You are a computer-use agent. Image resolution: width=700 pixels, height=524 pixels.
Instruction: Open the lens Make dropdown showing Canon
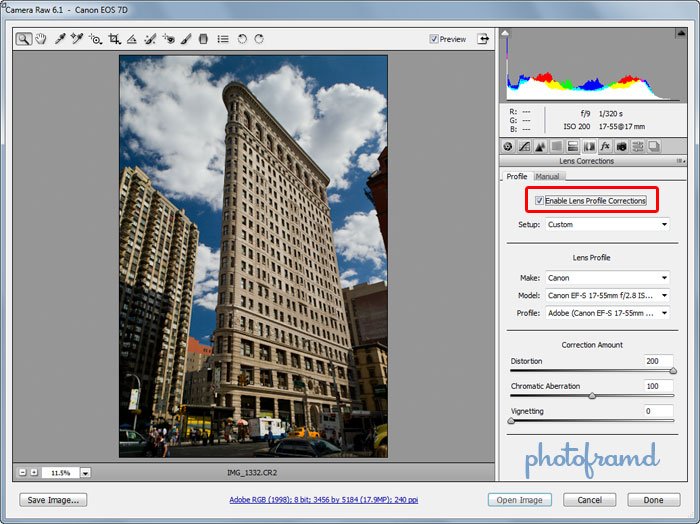(x=608, y=278)
